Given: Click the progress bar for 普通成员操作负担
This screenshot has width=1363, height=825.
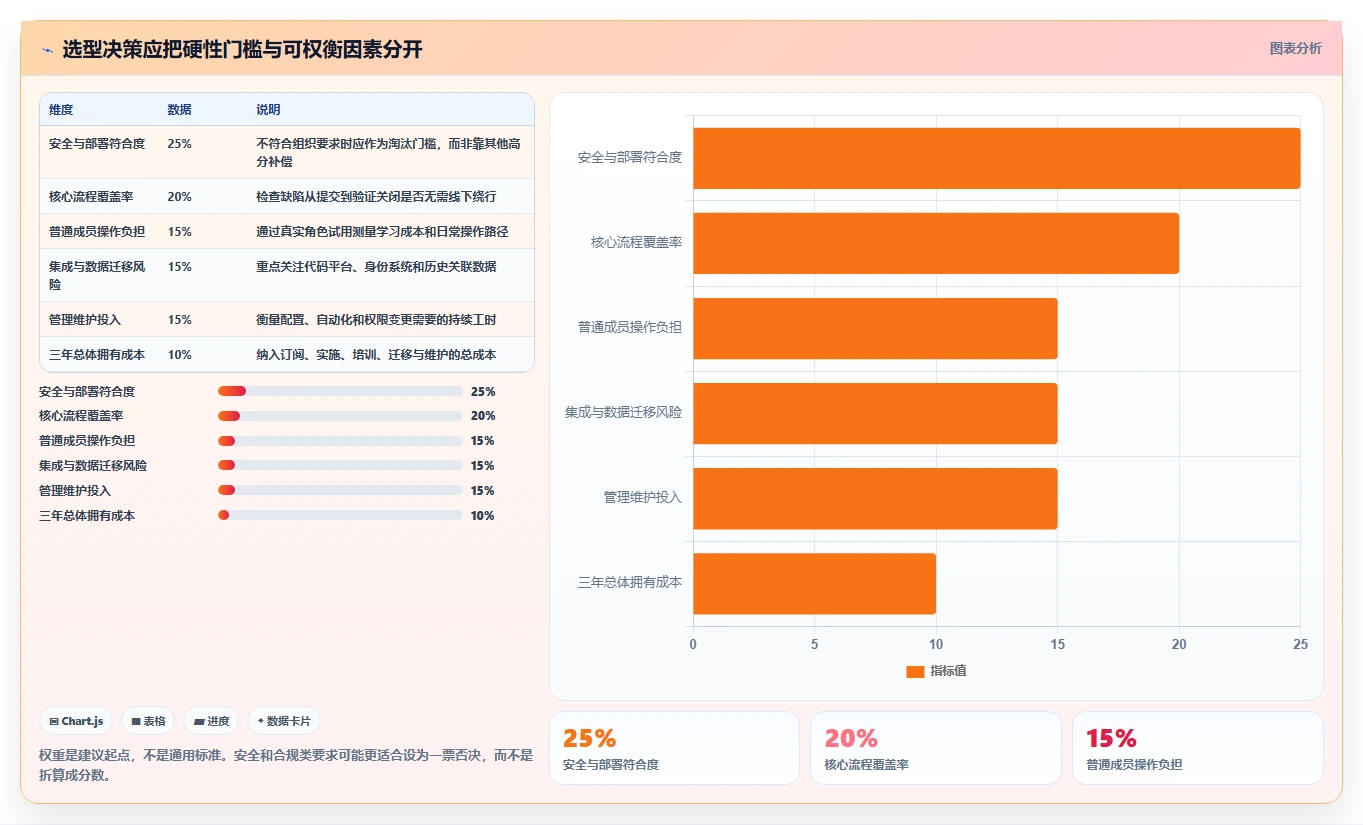Looking at the screenshot, I should tap(340, 441).
